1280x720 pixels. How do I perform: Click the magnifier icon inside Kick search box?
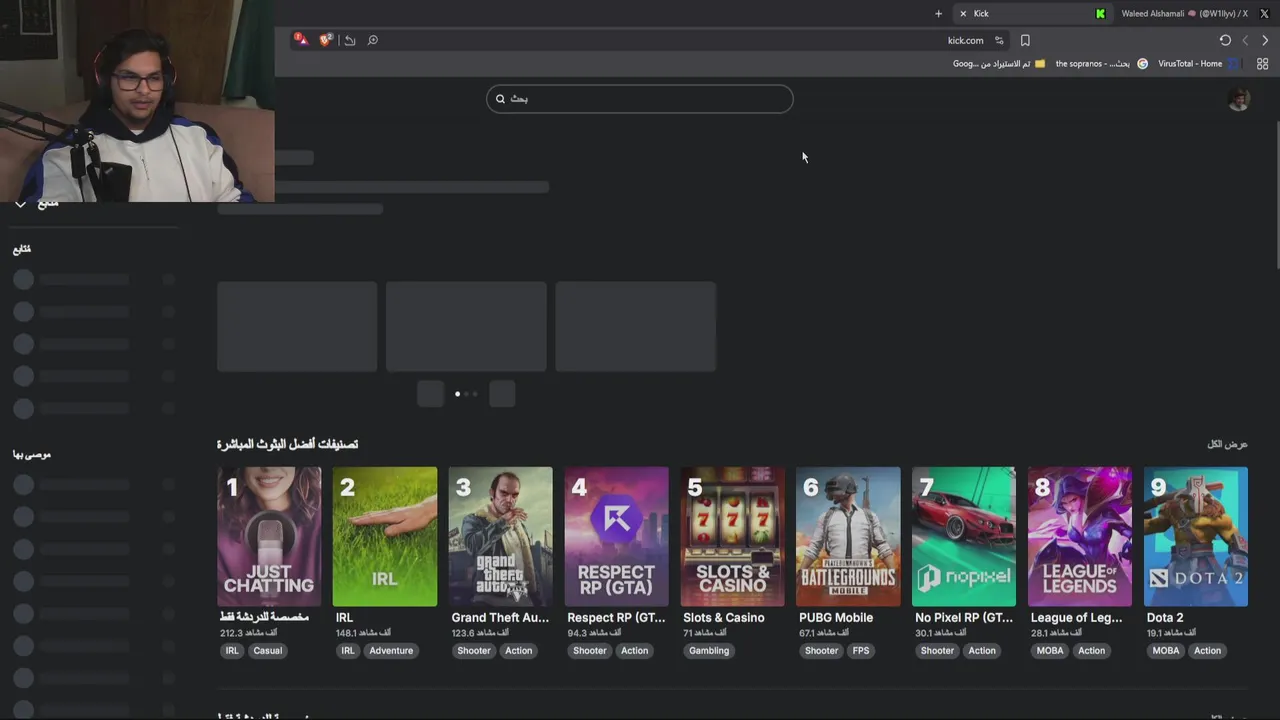pyautogui.click(x=500, y=98)
